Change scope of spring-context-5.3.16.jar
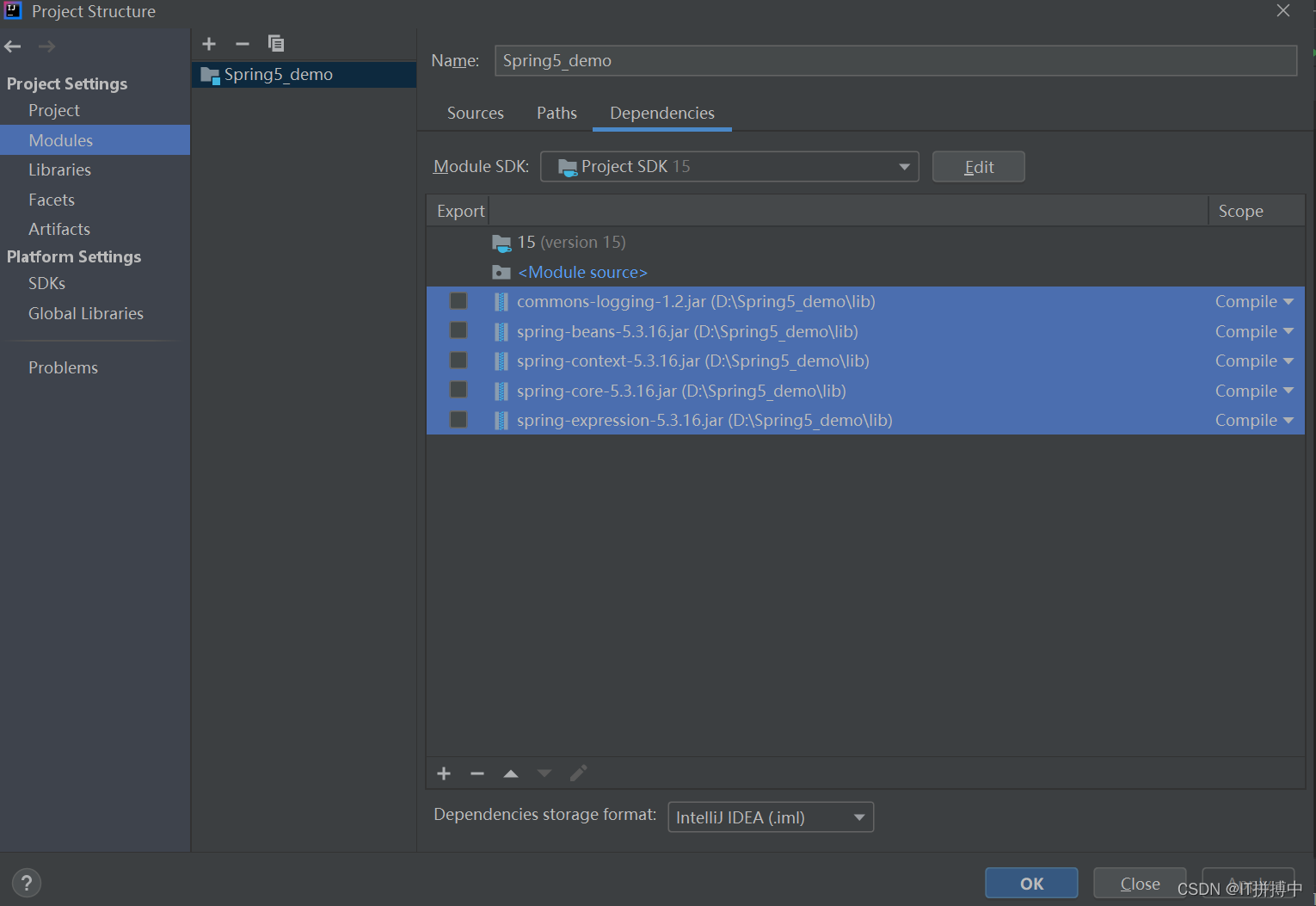The image size is (1316, 906). point(1254,361)
